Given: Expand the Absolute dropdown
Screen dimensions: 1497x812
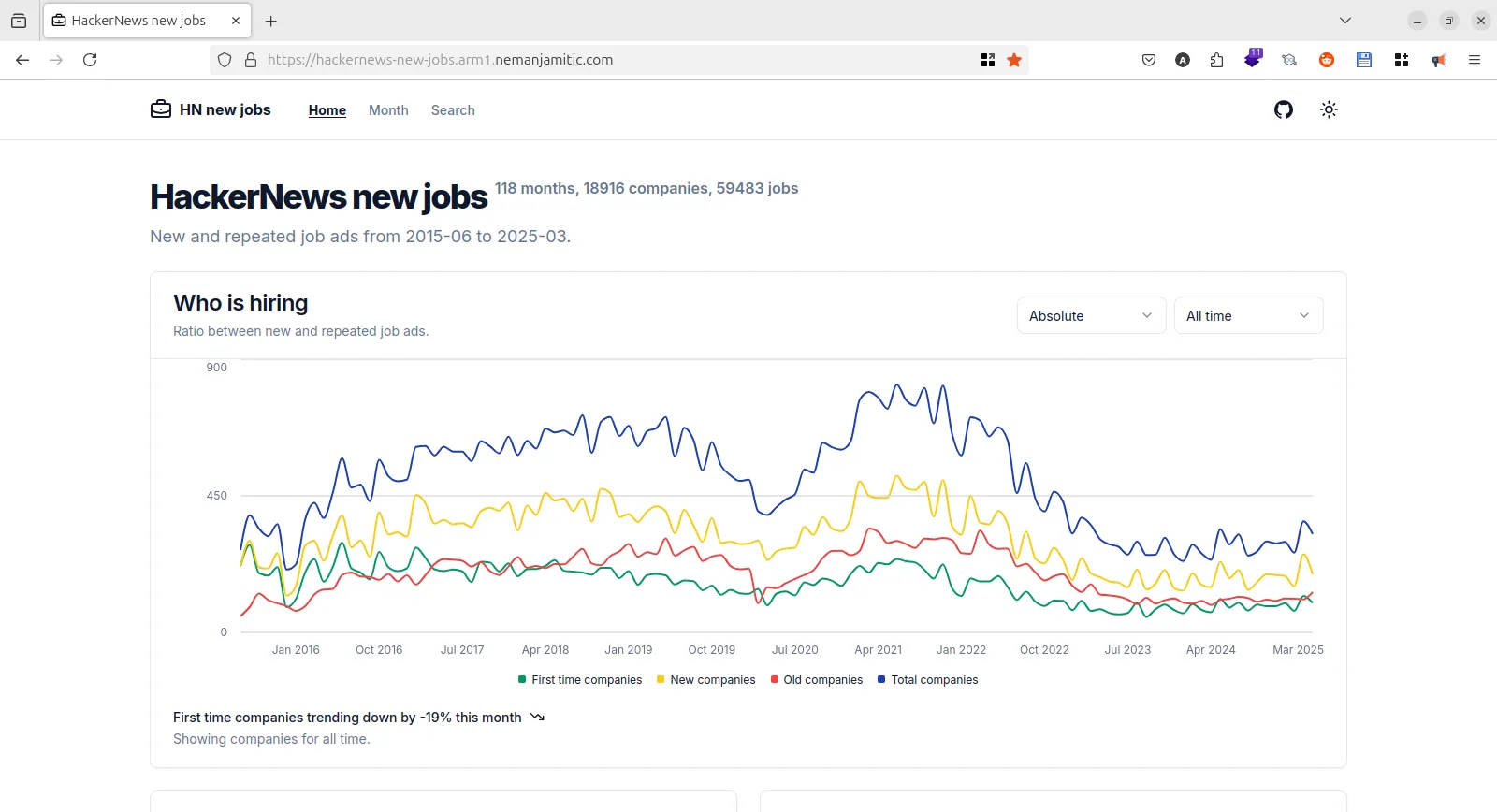Looking at the screenshot, I should [1091, 315].
